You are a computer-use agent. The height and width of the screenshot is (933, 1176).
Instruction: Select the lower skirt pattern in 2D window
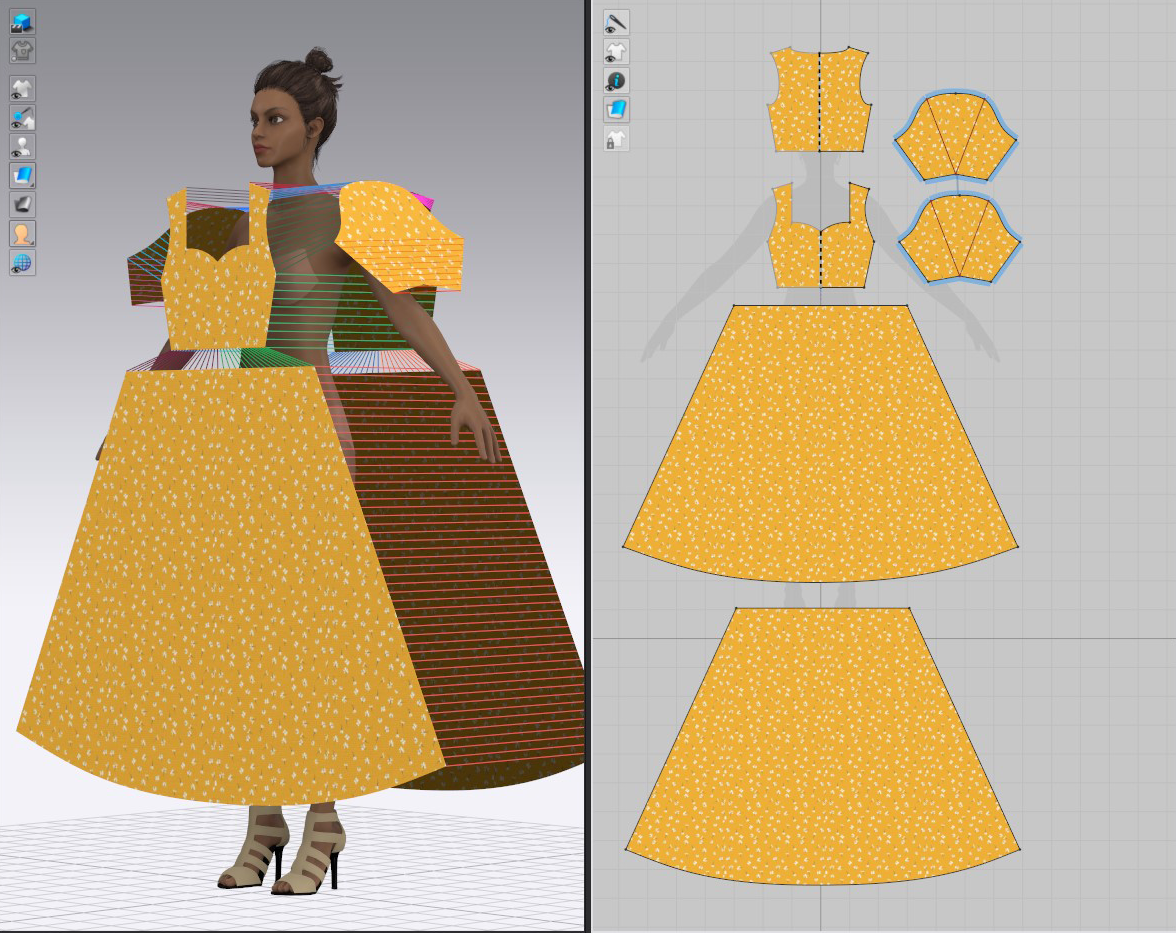tap(822, 750)
